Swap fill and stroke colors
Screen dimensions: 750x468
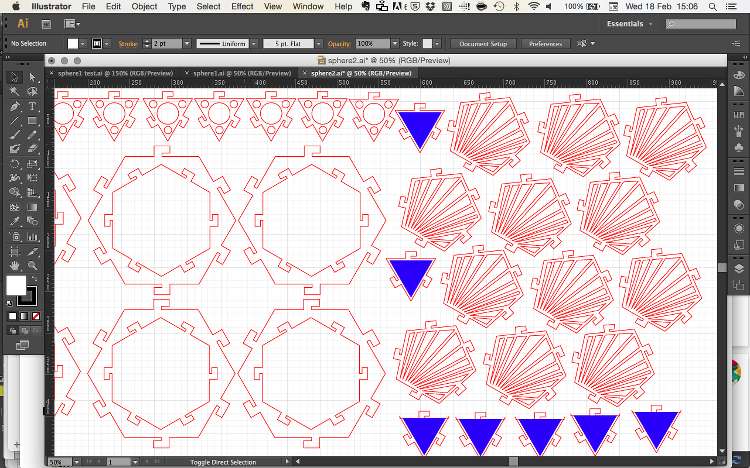tap(33, 279)
